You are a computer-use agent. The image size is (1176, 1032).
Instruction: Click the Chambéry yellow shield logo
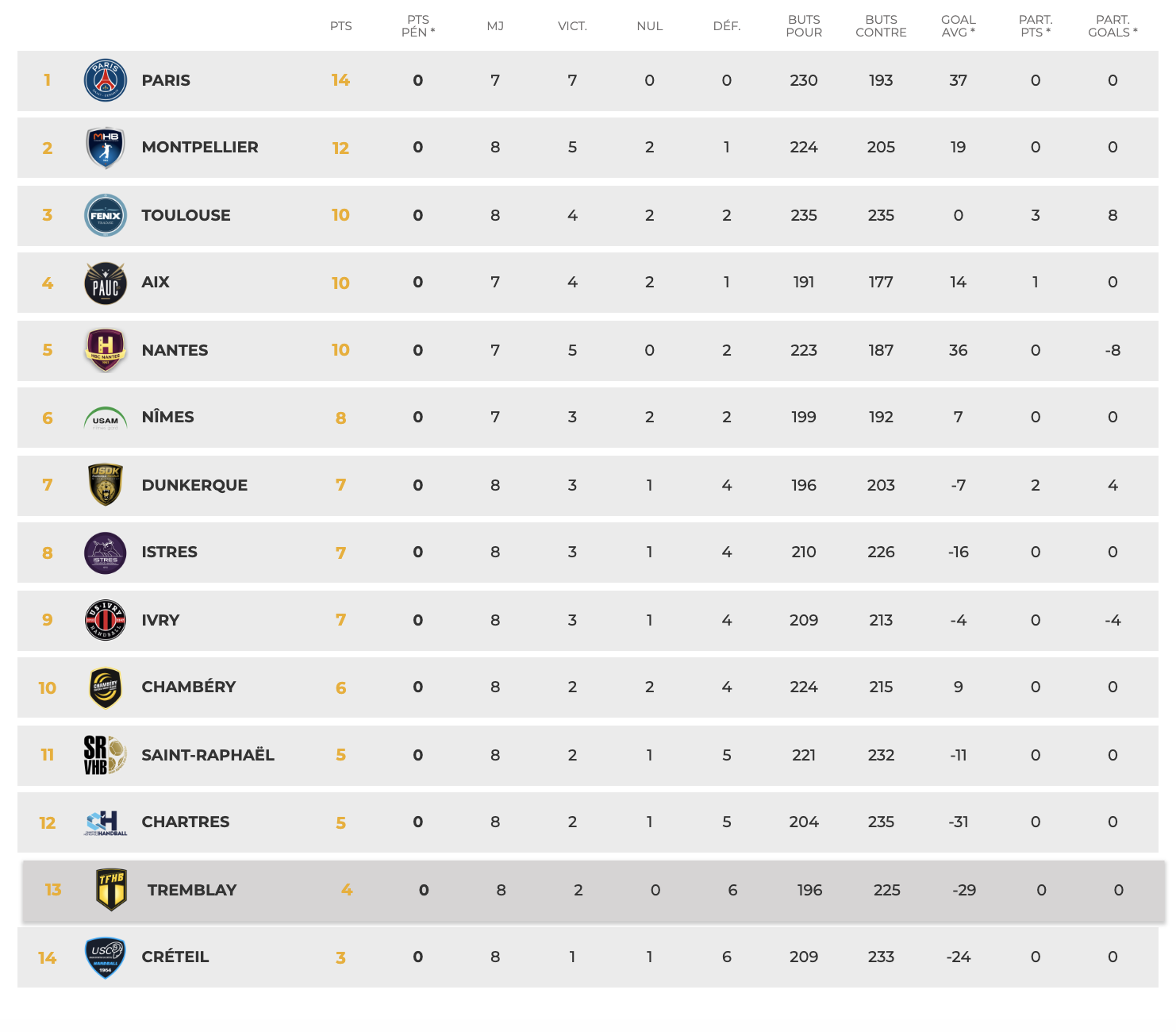click(106, 687)
